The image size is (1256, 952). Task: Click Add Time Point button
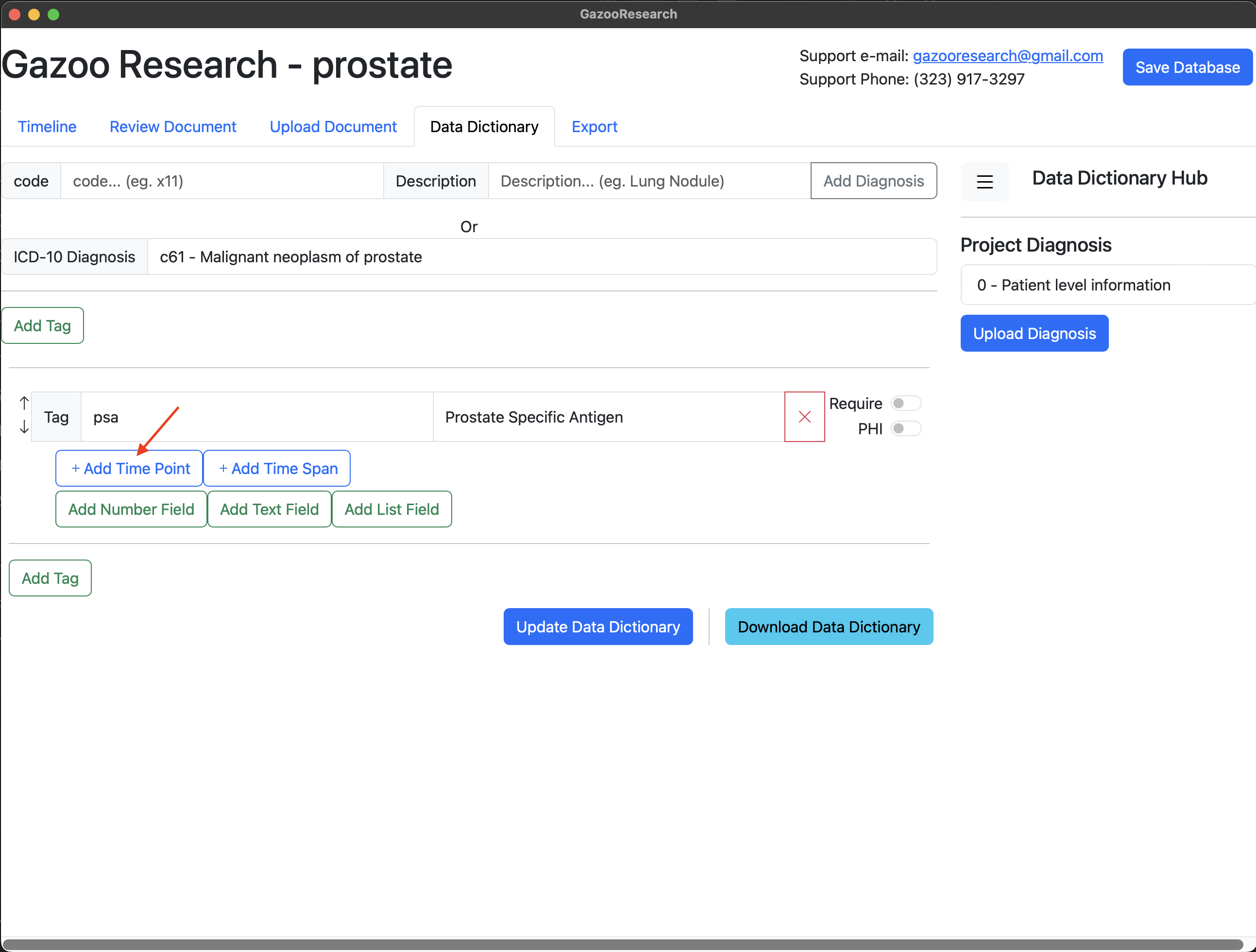click(x=130, y=468)
